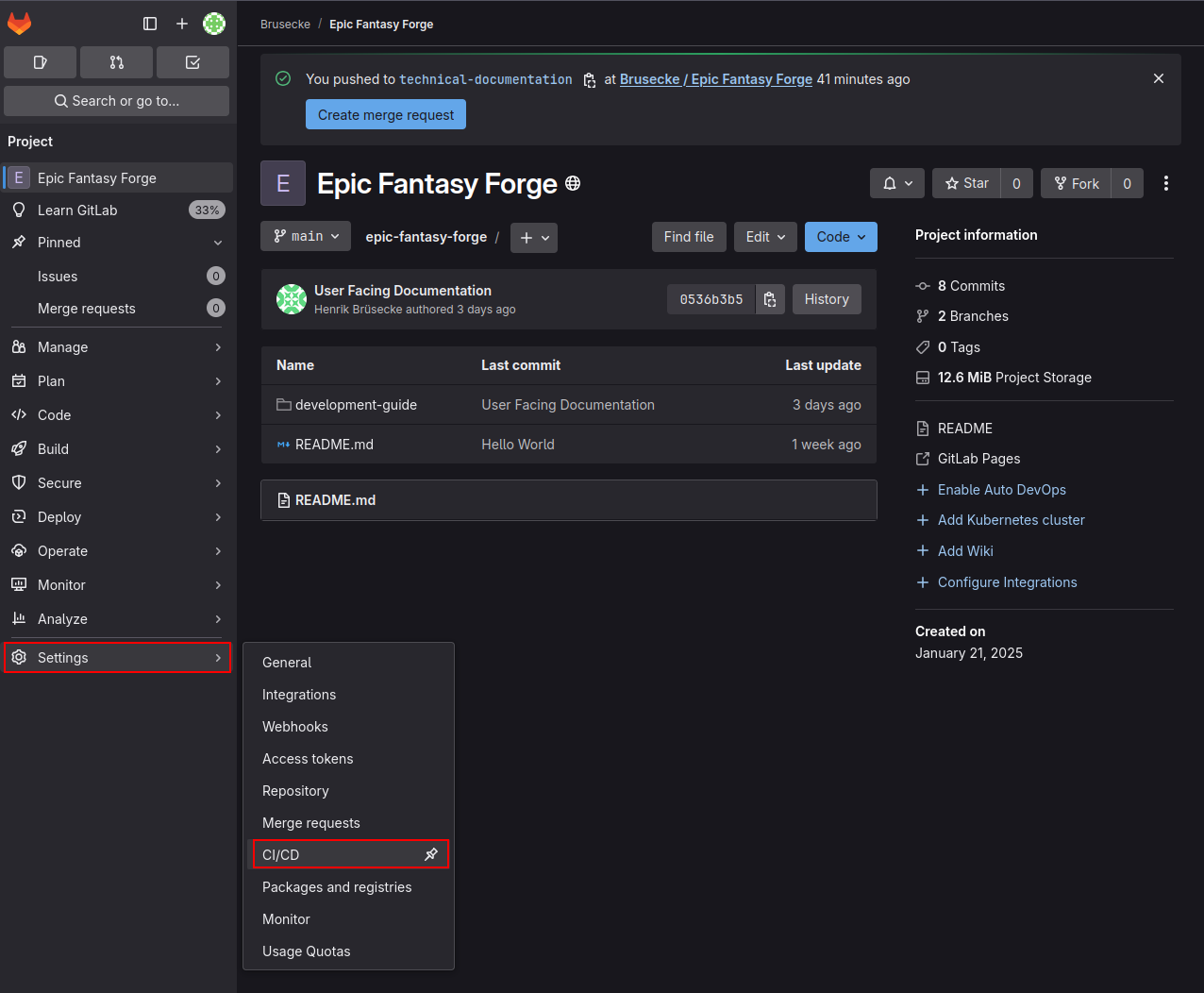
Task: Expand the Operate menu
Action: [118, 551]
